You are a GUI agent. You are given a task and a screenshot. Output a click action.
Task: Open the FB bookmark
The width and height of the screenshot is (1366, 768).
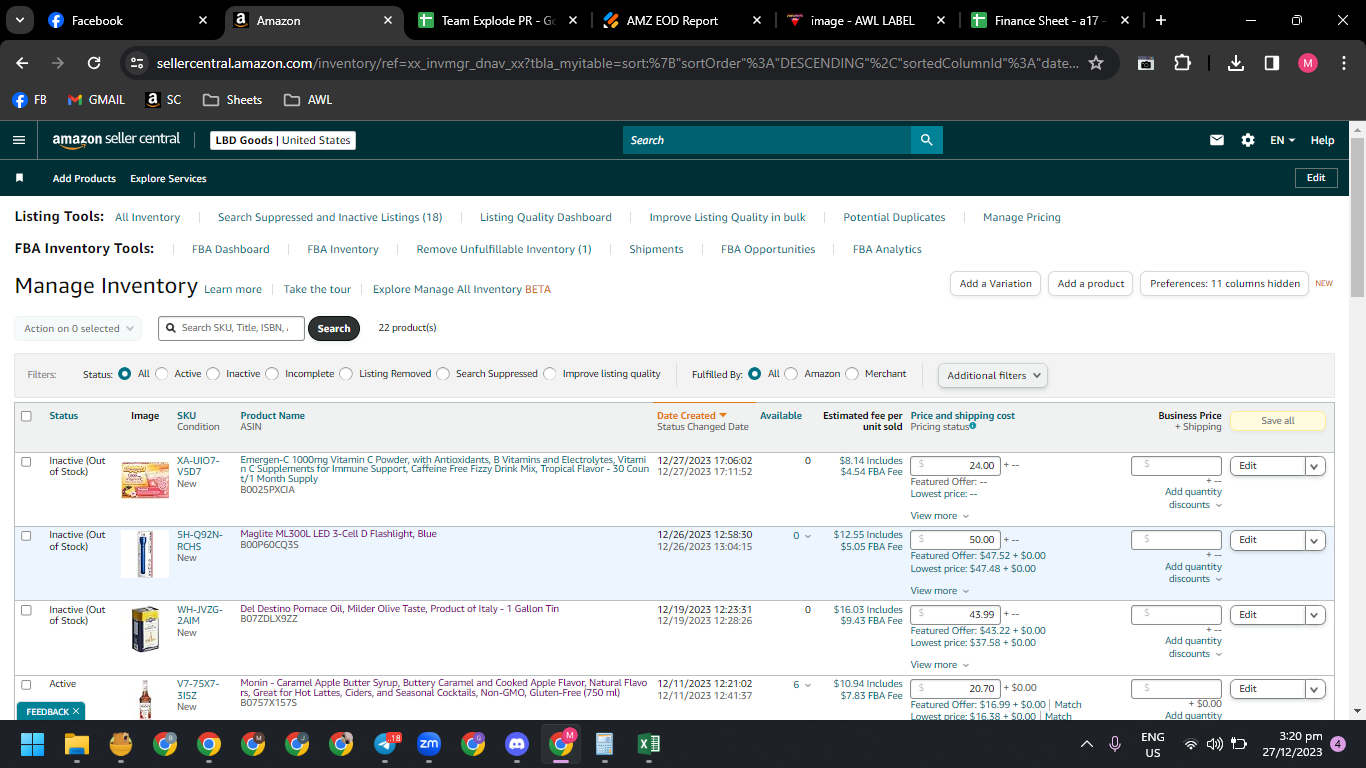point(29,100)
